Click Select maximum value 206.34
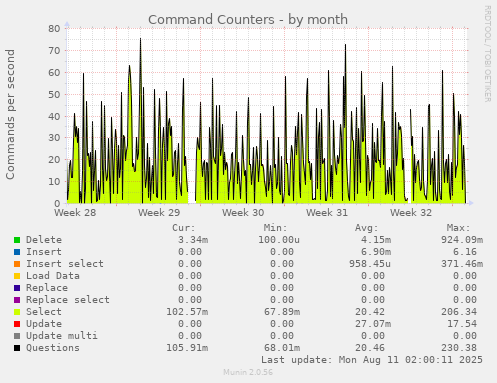 coord(459,312)
